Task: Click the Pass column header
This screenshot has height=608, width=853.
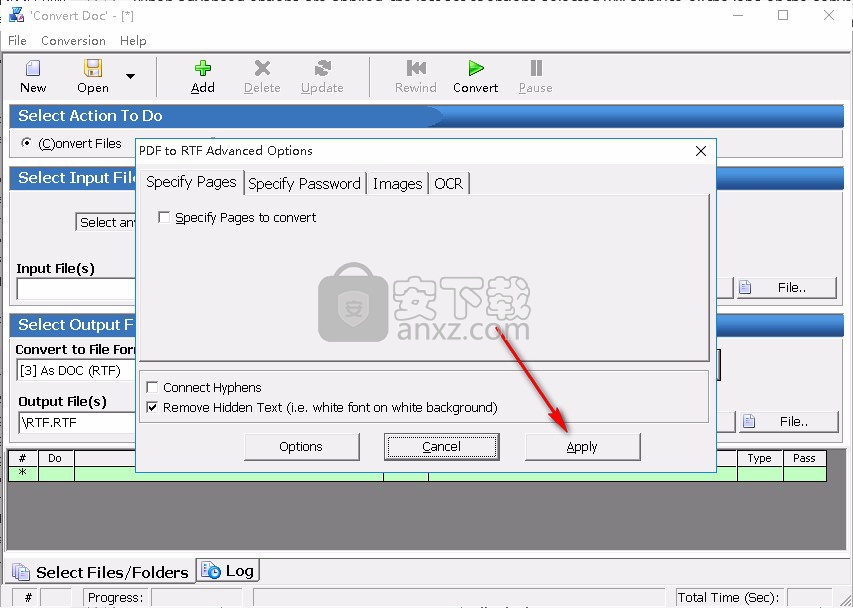Action: (x=804, y=458)
